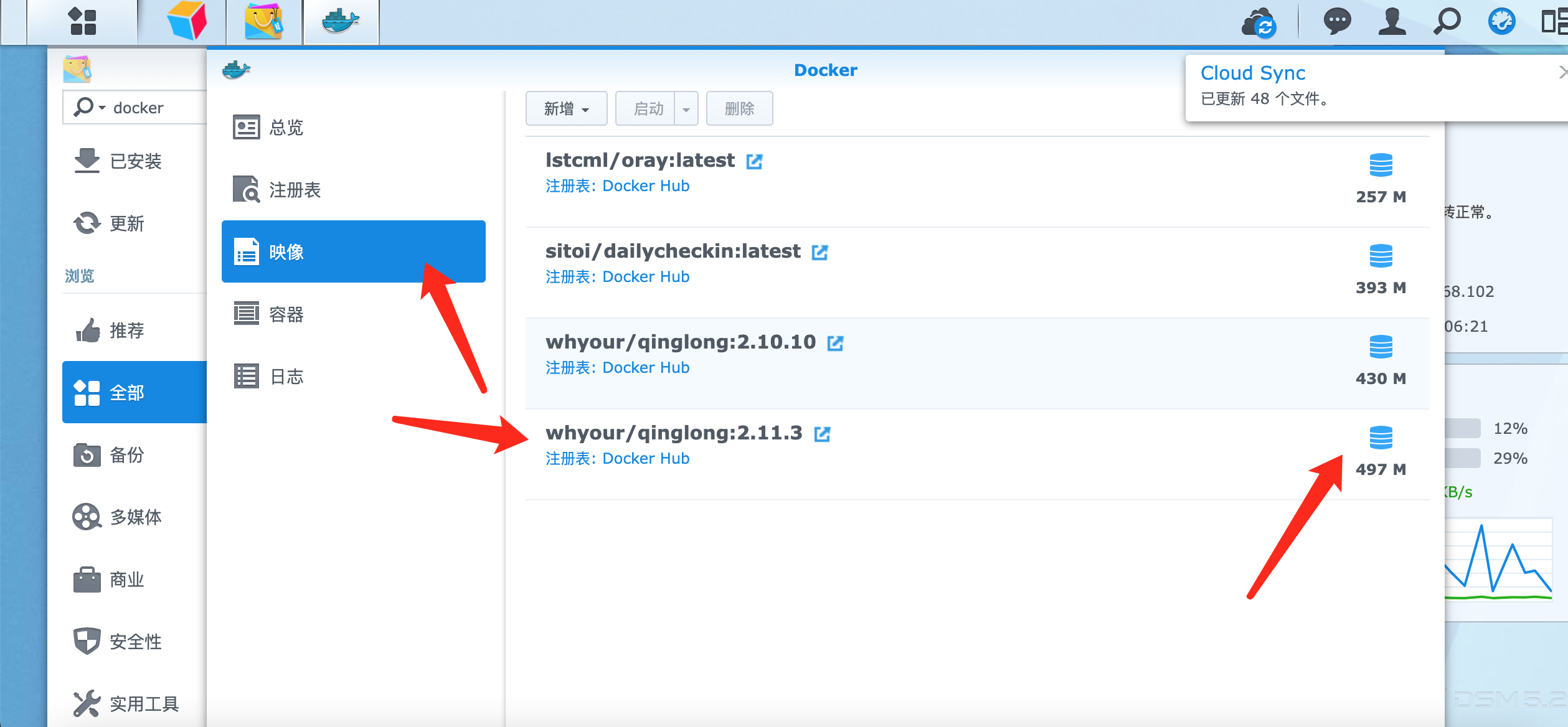Viewport: 1568px width, 727px height.
Task: Open the user account options icon
Action: 1392,21
